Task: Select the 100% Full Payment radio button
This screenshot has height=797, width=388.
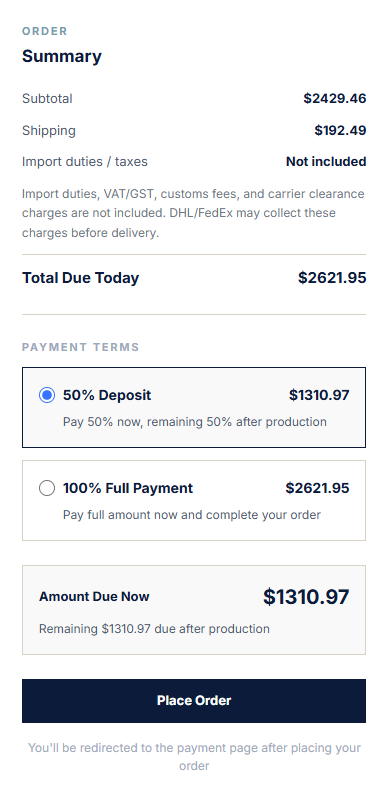Action: coord(47,488)
